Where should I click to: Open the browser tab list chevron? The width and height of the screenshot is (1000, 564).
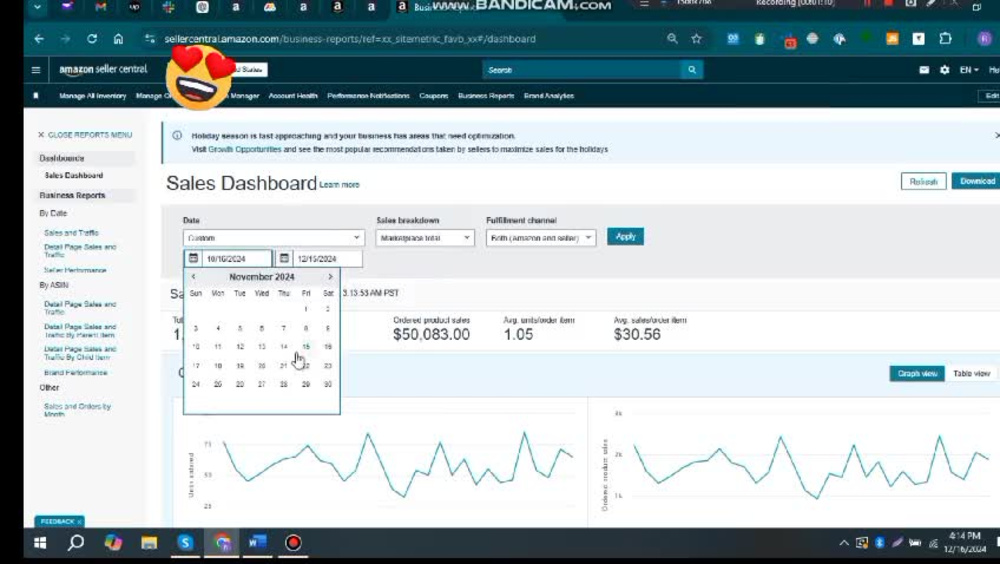point(37,7)
